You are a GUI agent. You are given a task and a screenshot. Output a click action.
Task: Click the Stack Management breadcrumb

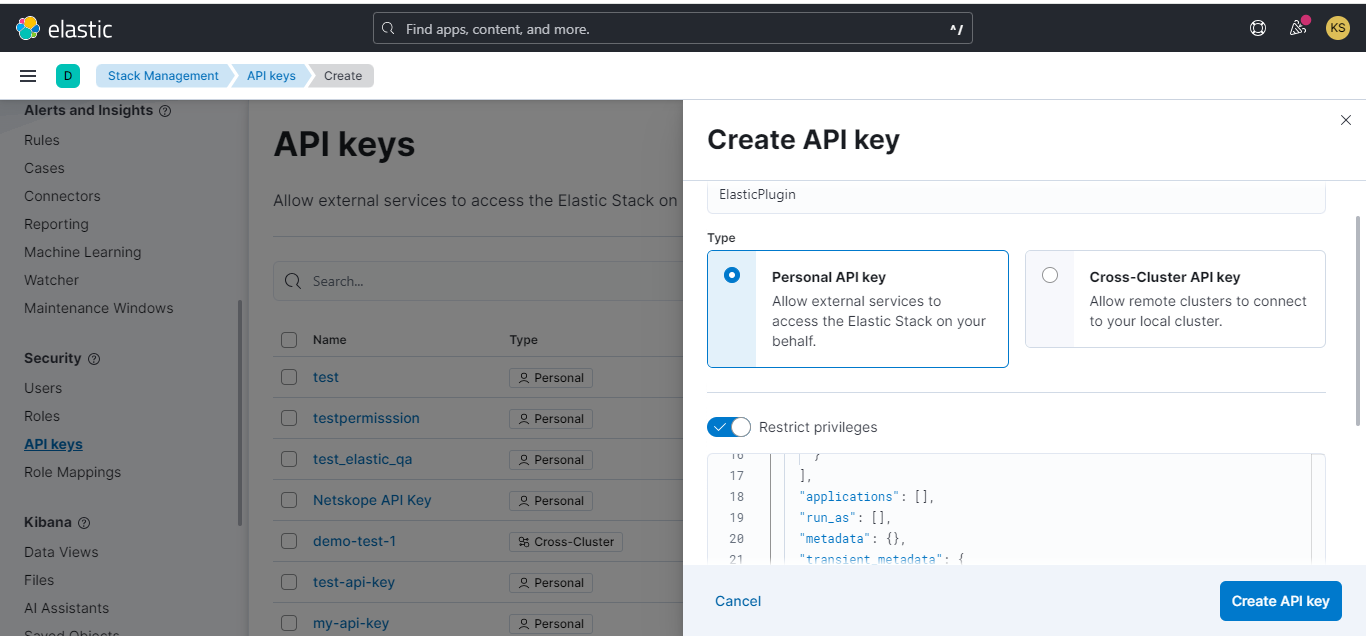163,76
